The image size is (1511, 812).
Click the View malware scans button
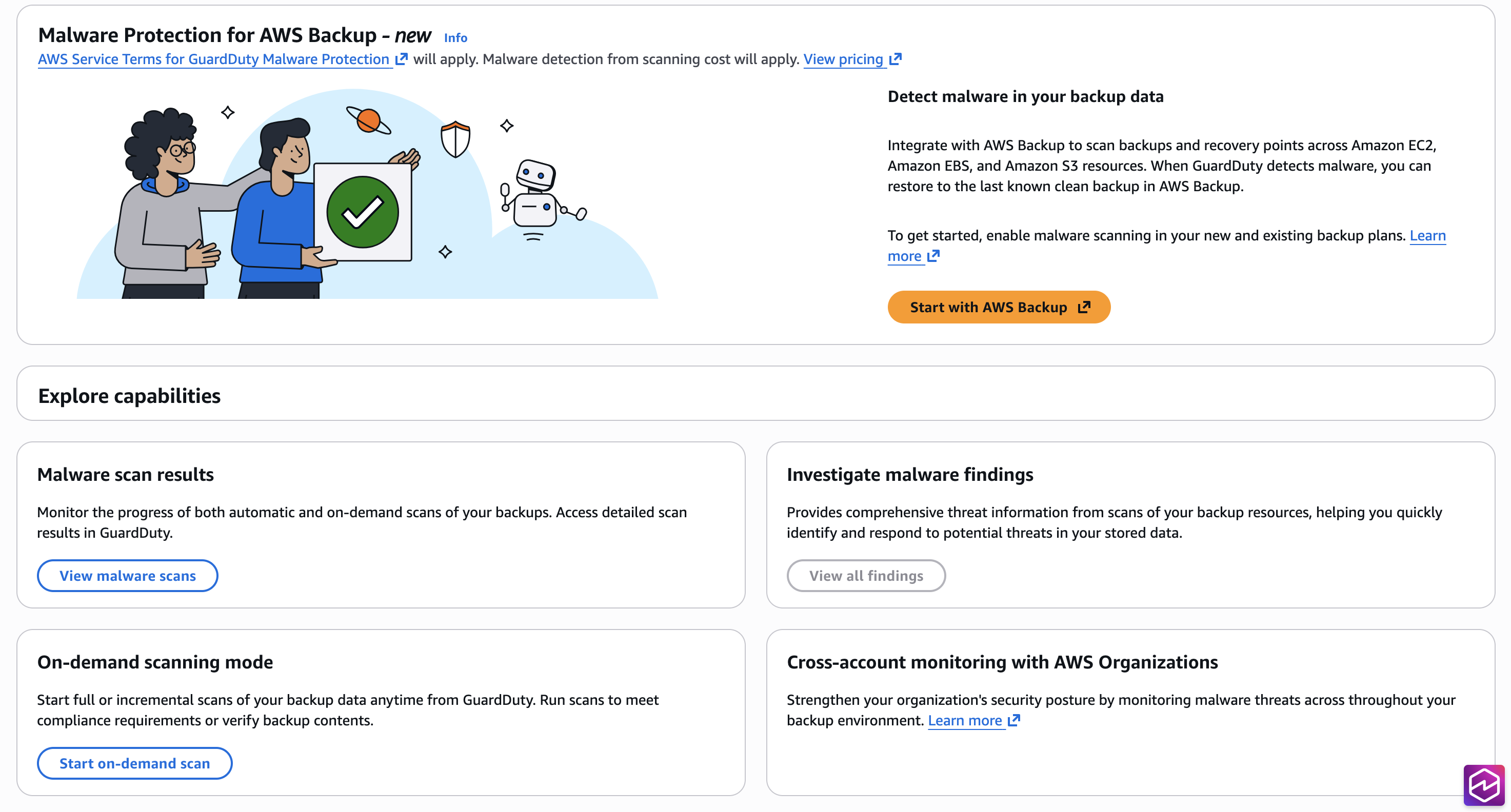127,576
